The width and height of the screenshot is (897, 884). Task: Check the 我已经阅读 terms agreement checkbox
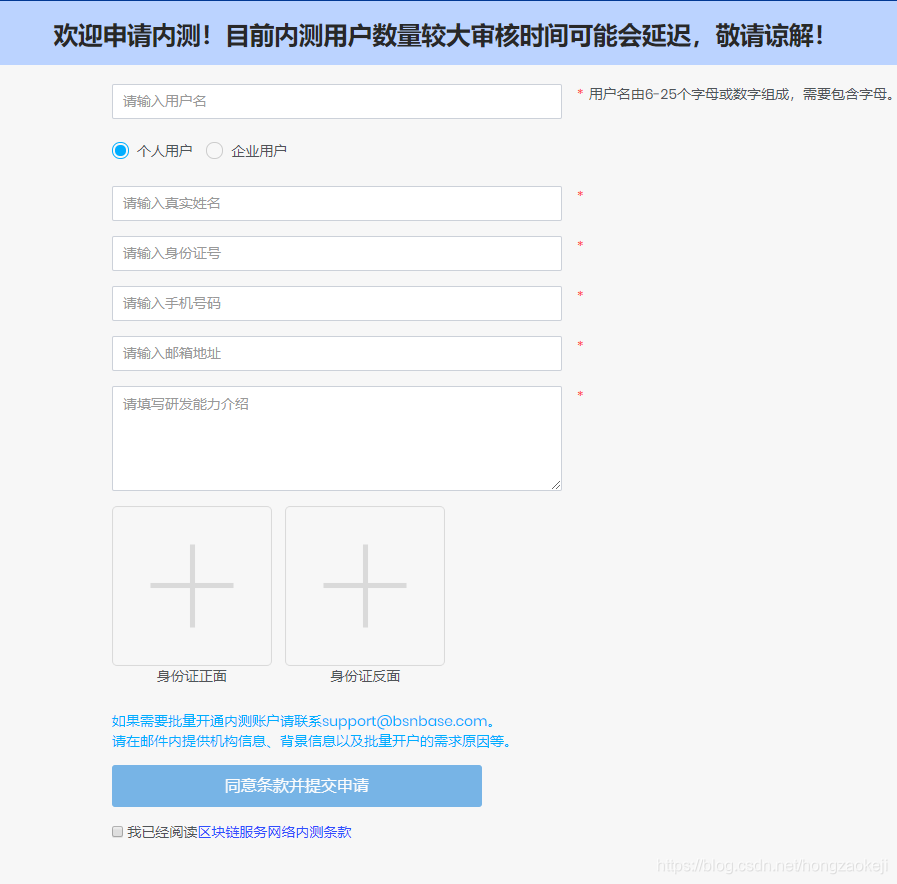tap(117, 831)
